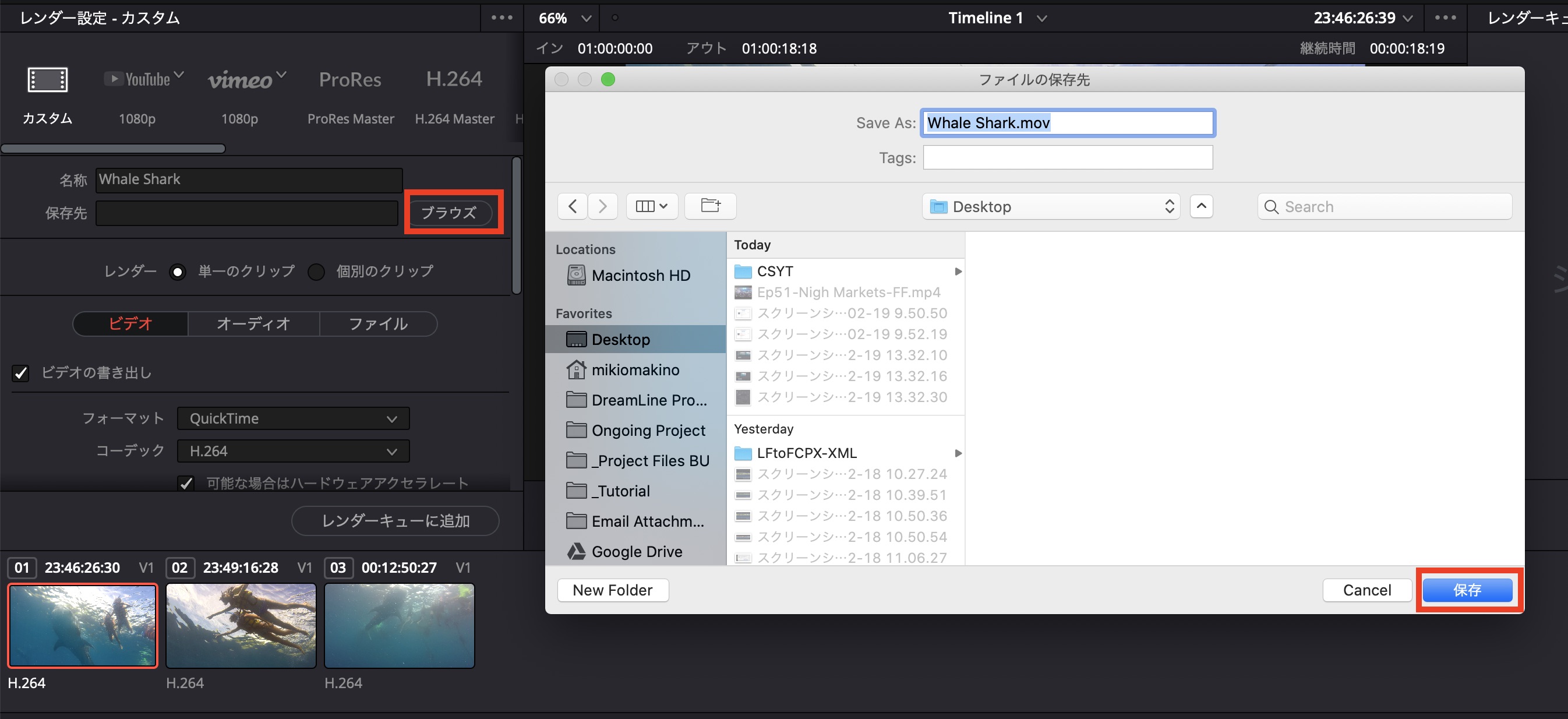Go back with the left chevron icon
1568x719 pixels.
[x=572, y=206]
